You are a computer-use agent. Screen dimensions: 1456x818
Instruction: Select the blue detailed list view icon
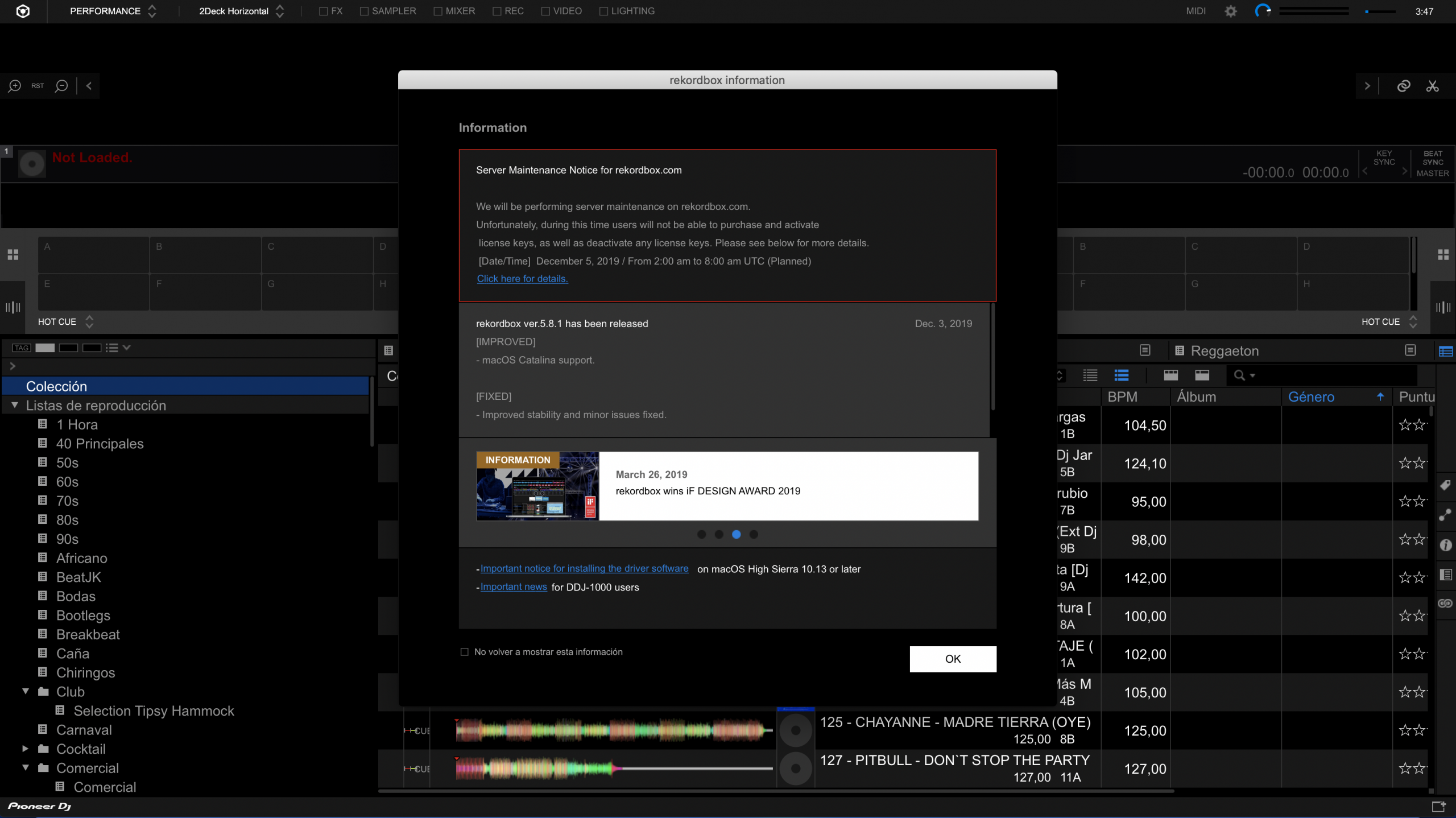1121,375
